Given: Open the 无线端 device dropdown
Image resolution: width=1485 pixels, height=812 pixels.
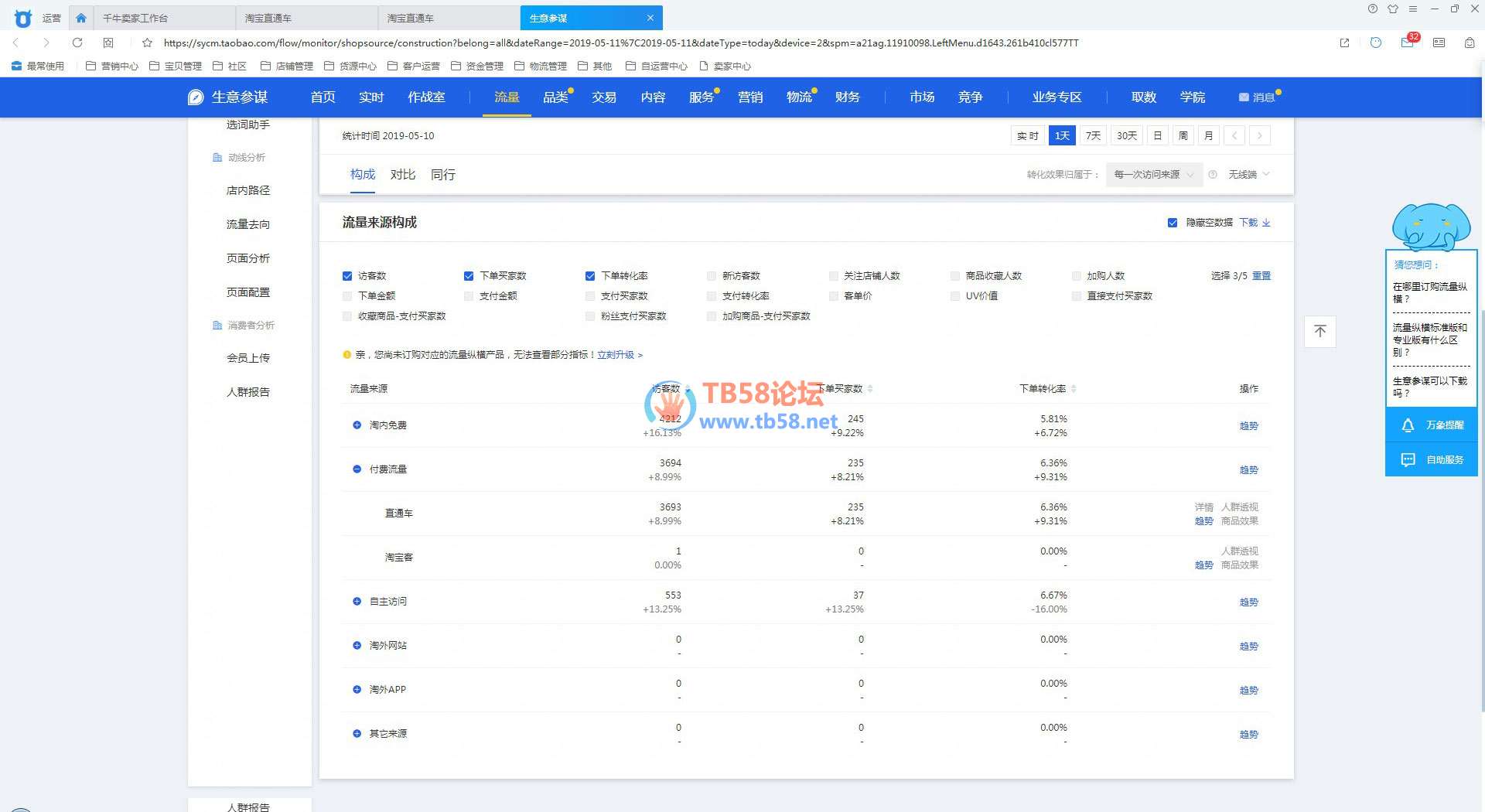Looking at the screenshot, I should (x=1249, y=175).
